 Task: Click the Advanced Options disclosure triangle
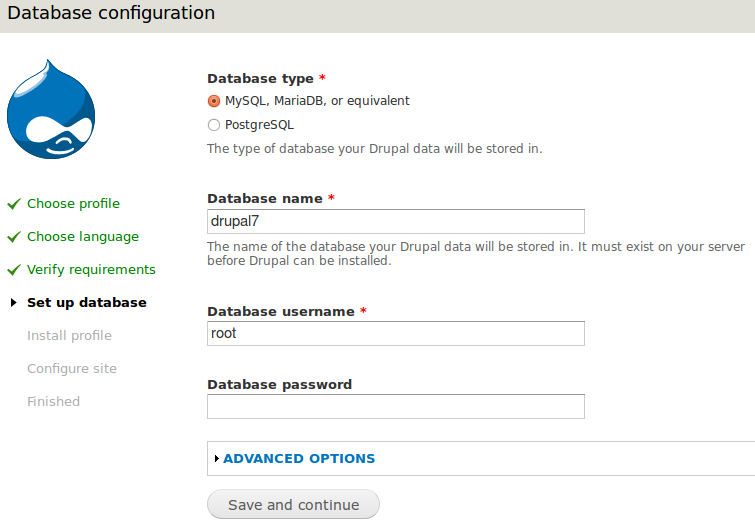coord(217,459)
